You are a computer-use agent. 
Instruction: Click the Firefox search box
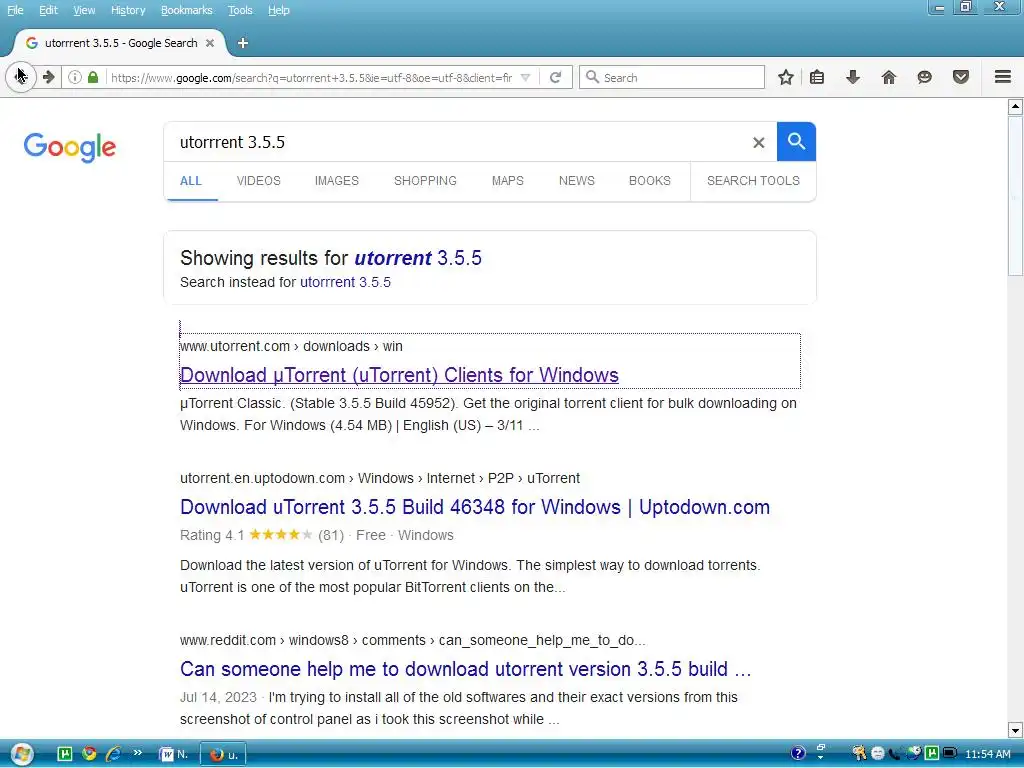pos(672,78)
